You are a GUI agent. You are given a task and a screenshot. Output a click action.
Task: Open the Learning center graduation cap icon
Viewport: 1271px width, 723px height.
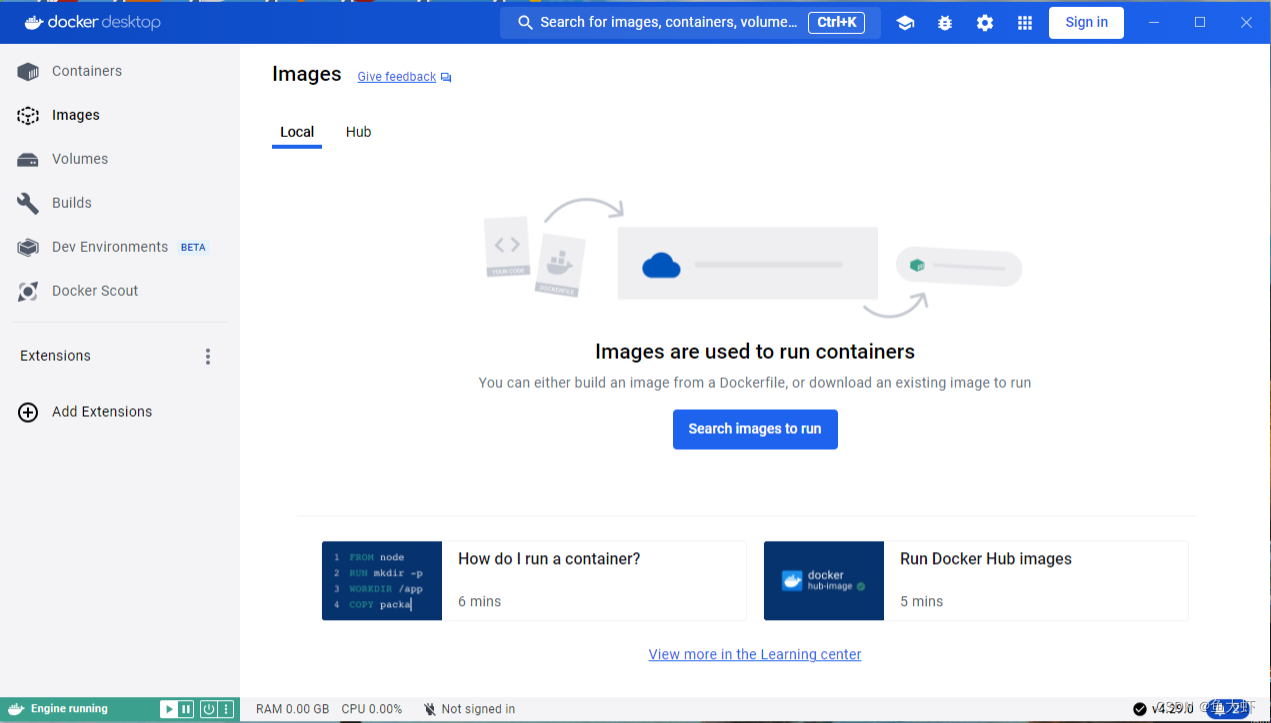(x=905, y=23)
